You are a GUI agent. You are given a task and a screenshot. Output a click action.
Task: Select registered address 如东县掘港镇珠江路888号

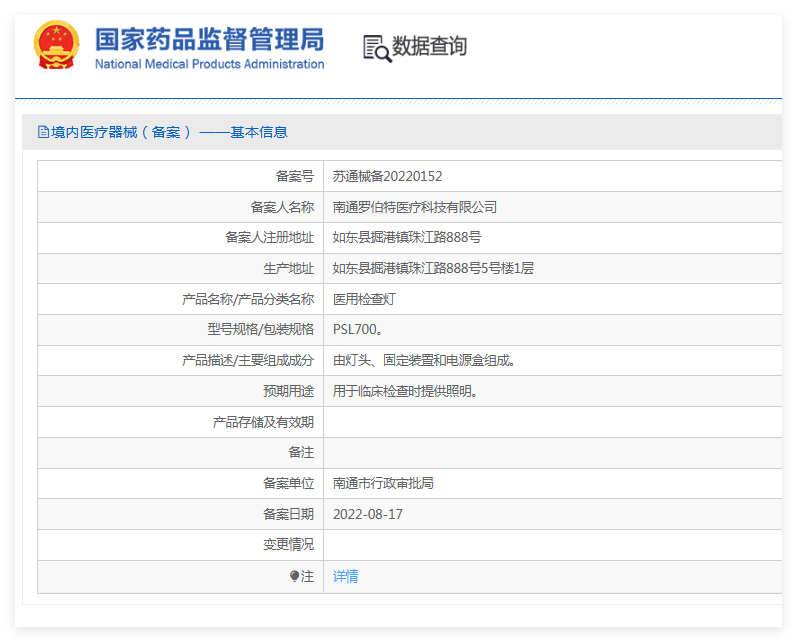pos(407,237)
